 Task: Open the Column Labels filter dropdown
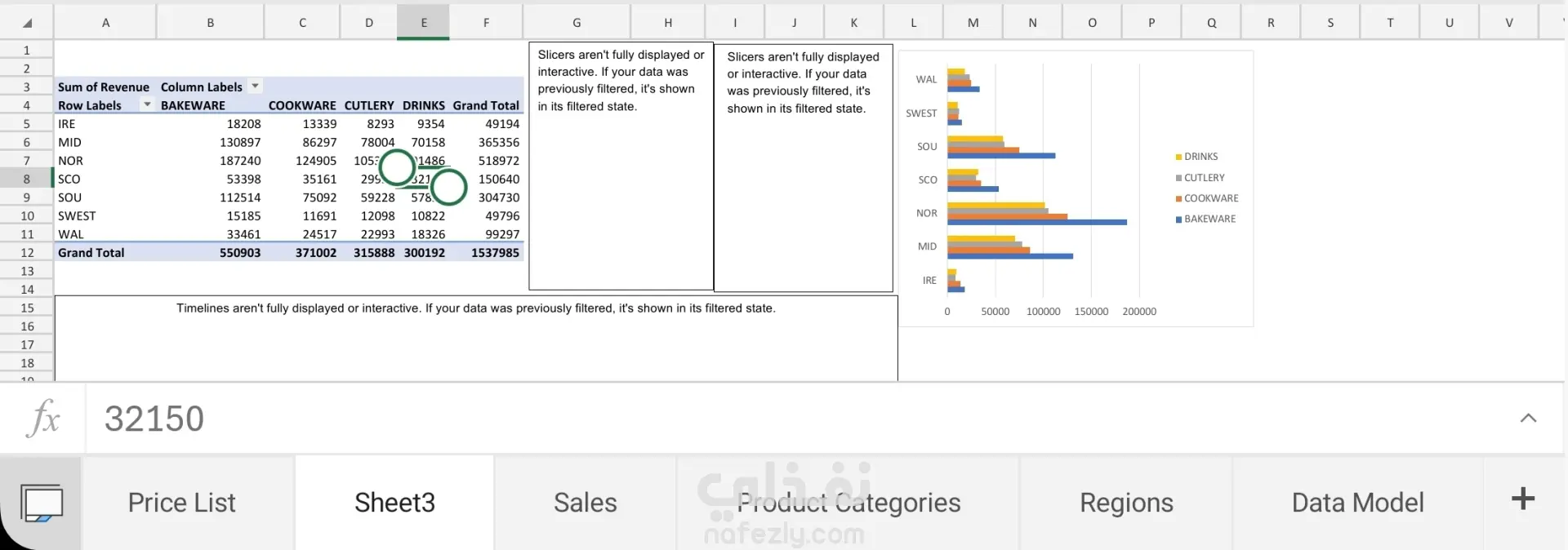point(255,86)
